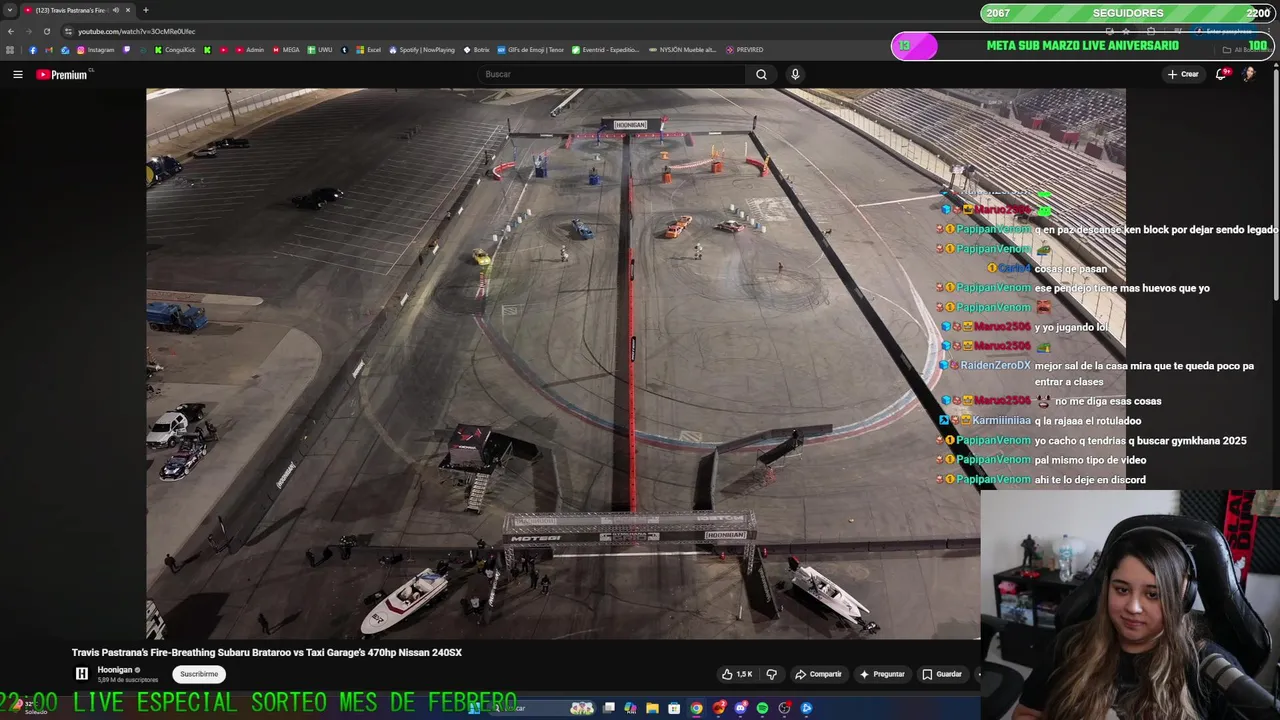Open Discord from the taskbar

coord(741,708)
